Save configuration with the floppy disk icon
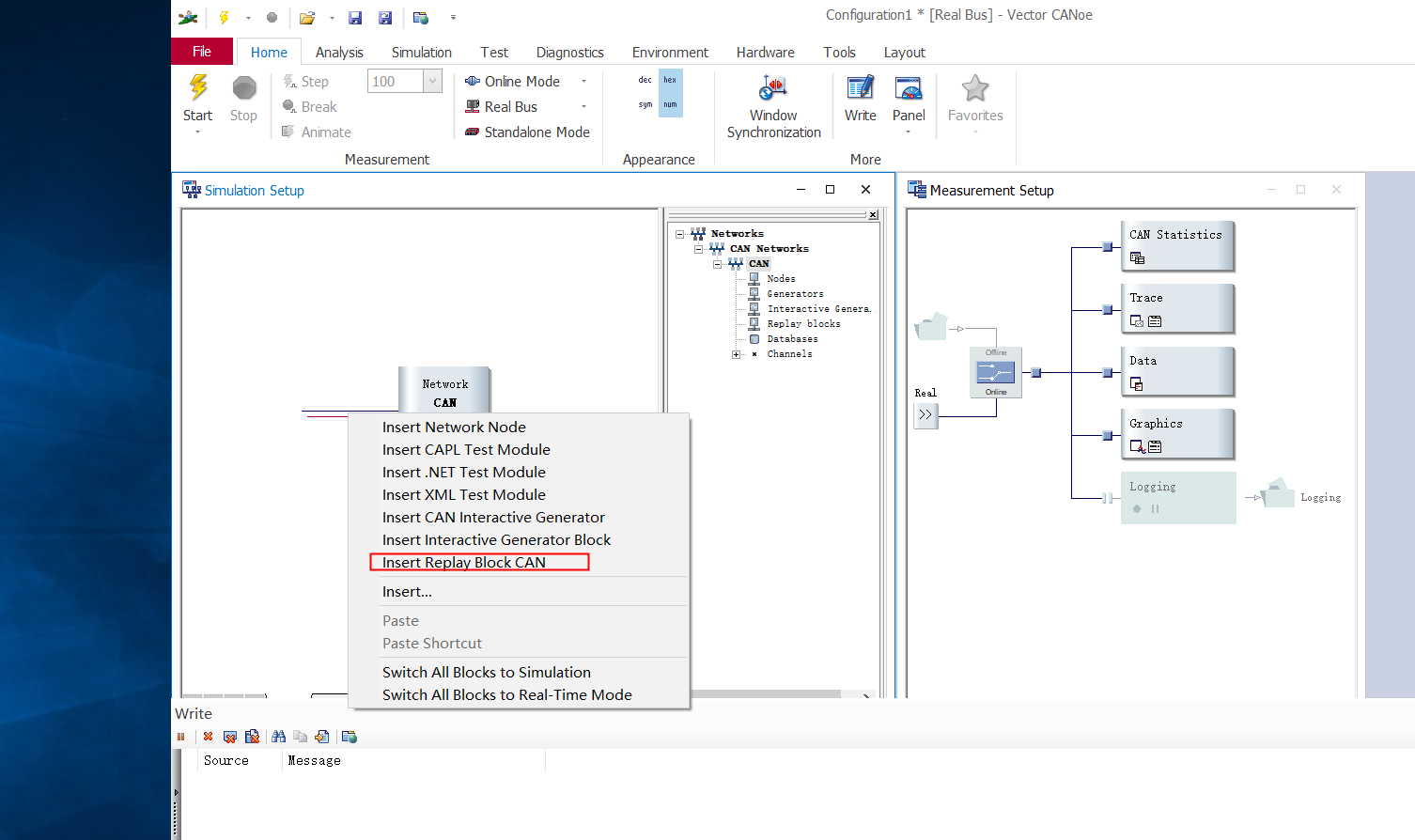 [x=355, y=17]
